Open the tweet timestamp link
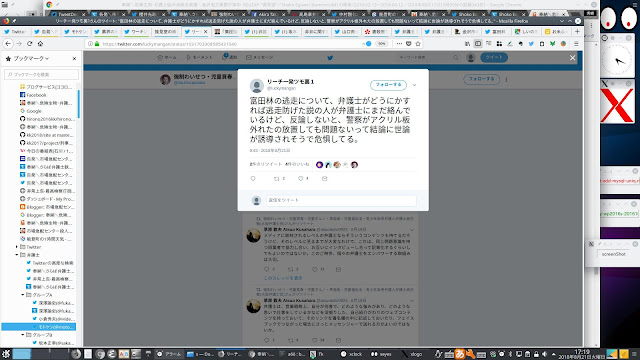Image resolution: width=640 pixels, height=360 pixels. pos(270,151)
